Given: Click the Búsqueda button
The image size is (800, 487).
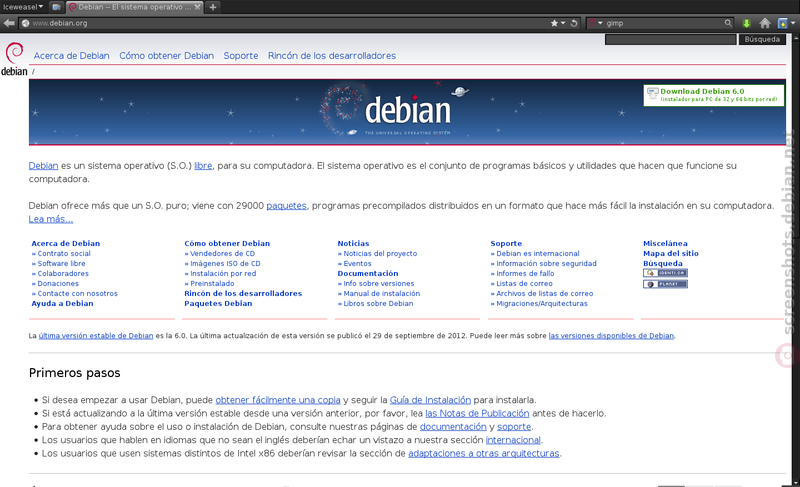Looking at the screenshot, I should (x=762, y=39).
